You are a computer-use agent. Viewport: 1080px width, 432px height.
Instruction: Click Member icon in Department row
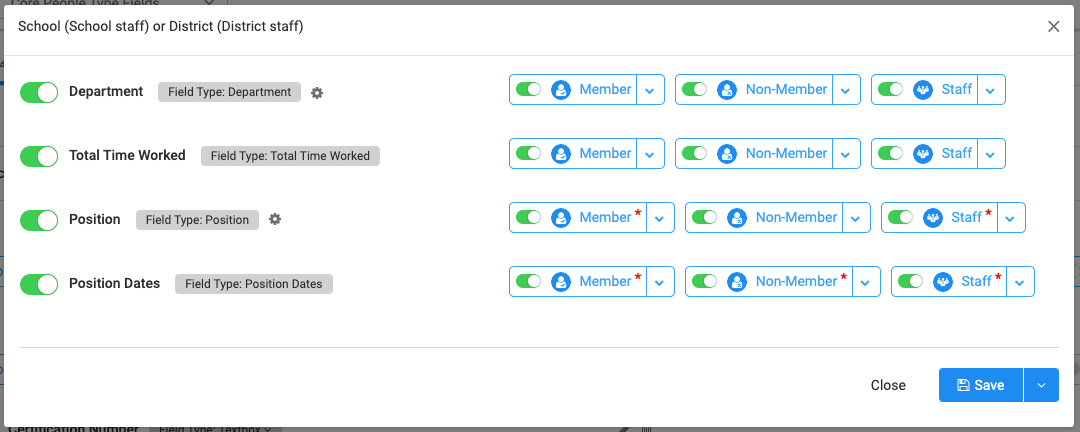[x=561, y=90]
